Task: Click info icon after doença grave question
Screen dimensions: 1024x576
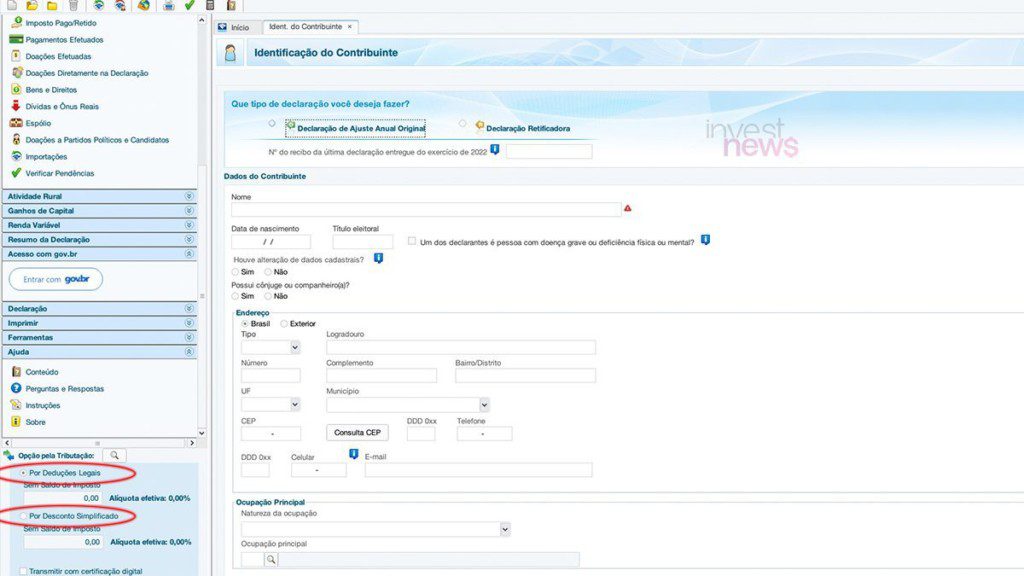Action: click(705, 240)
